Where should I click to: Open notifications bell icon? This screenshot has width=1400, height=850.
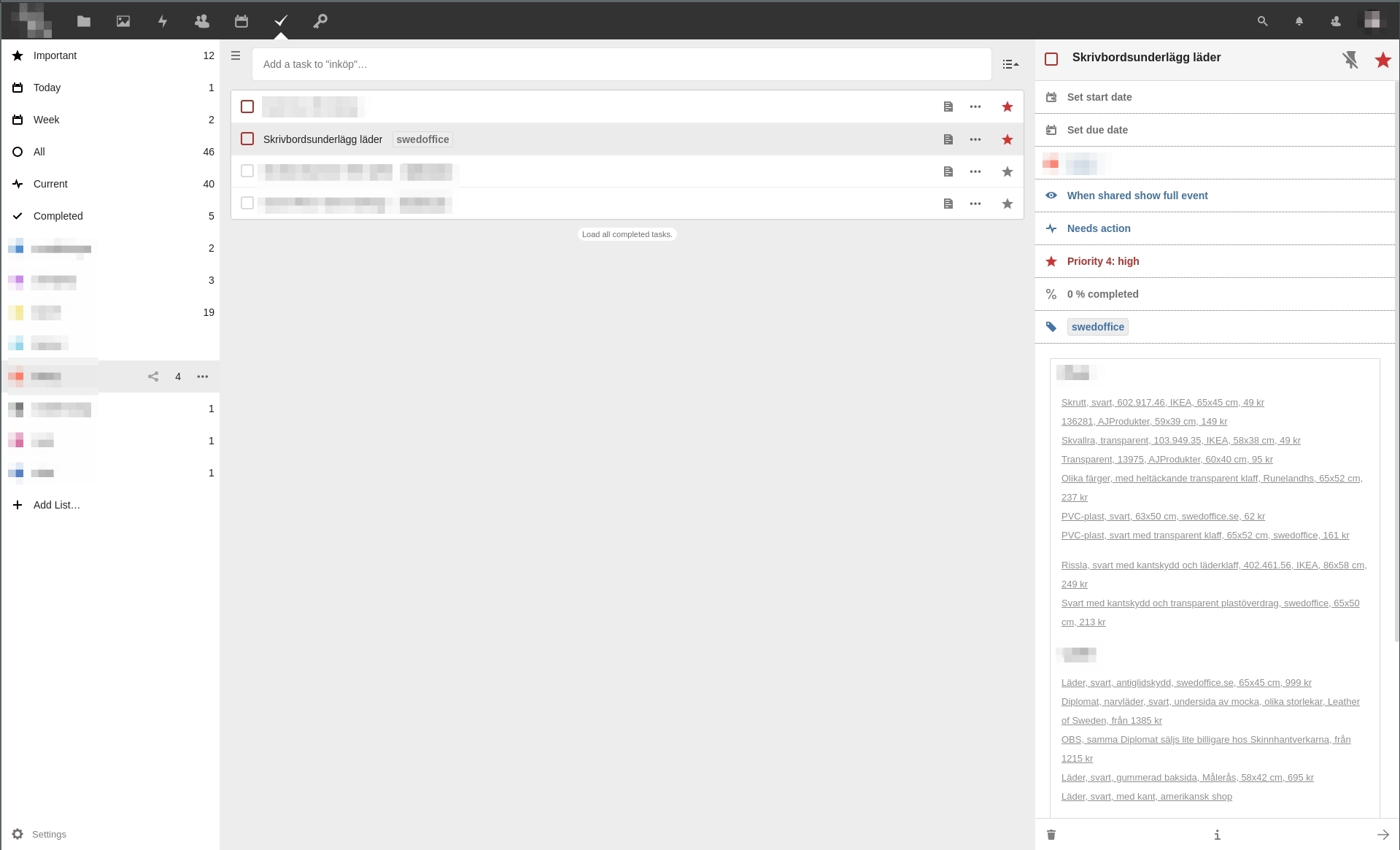click(1299, 20)
